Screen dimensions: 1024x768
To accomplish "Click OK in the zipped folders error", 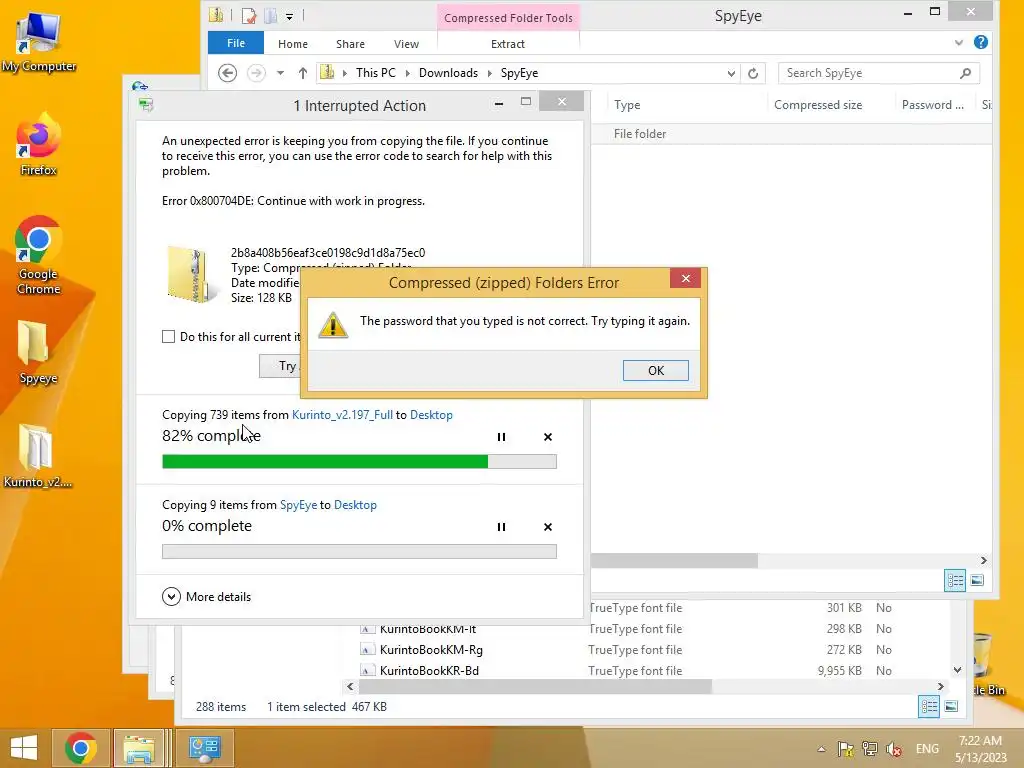I will coord(655,370).
